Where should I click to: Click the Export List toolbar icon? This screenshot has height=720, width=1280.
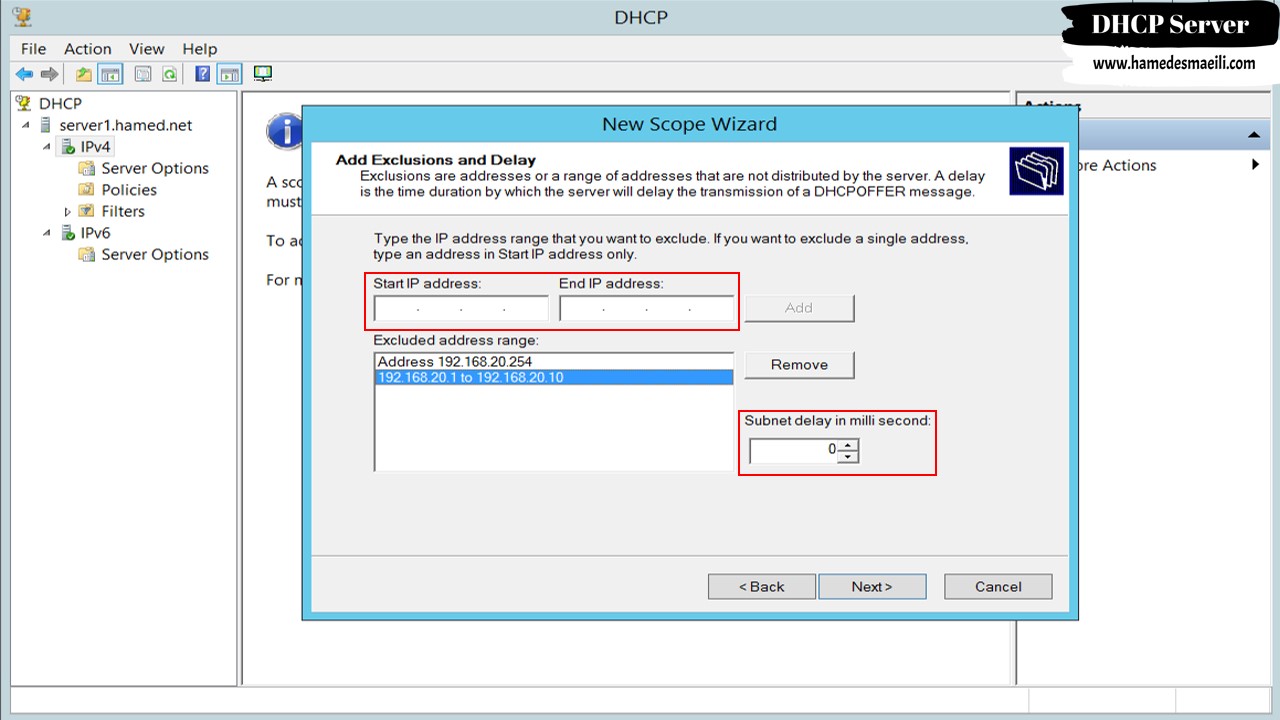point(143,74)
